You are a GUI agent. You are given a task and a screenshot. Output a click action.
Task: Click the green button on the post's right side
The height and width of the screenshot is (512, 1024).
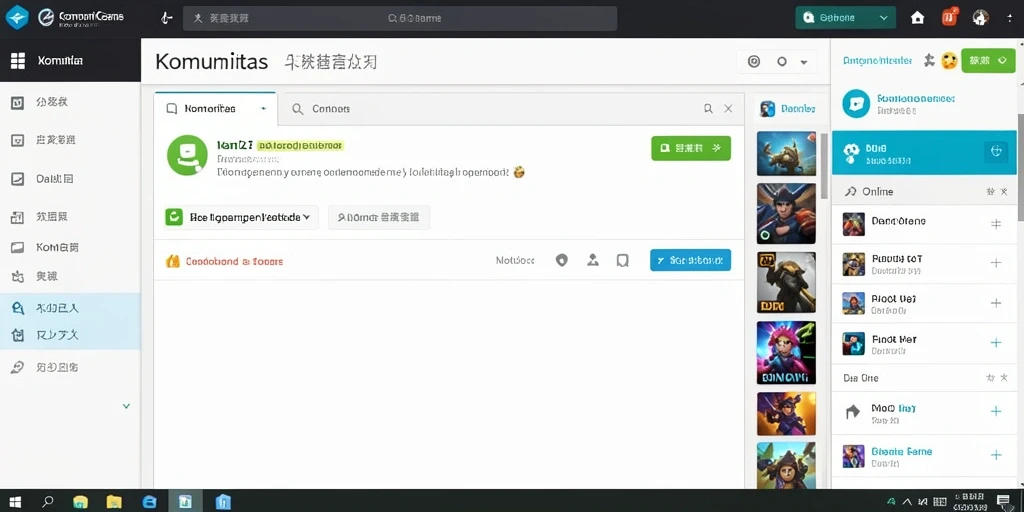pyautogui.click(x=691, y=148)
